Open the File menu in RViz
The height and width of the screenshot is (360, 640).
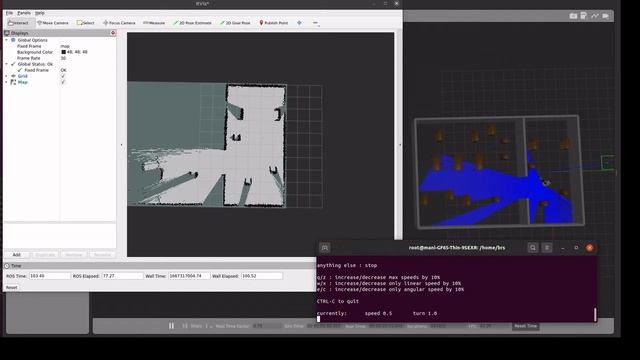tap(9, 13)
